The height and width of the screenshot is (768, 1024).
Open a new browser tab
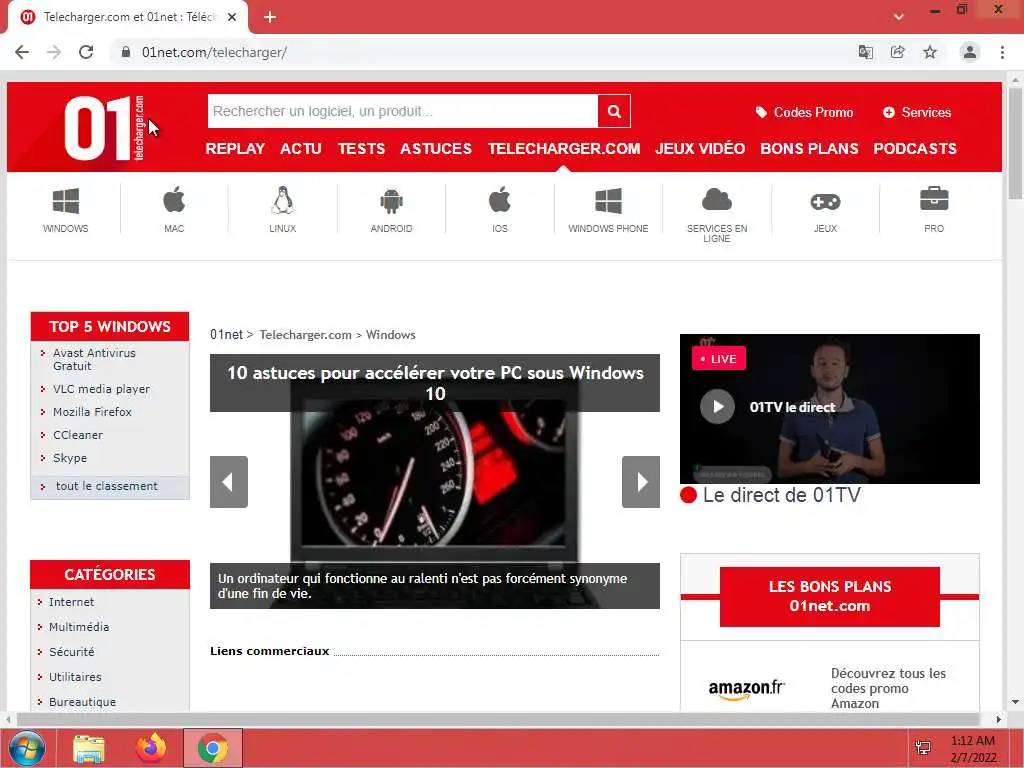pyautogui.click(x=270, y=18)
